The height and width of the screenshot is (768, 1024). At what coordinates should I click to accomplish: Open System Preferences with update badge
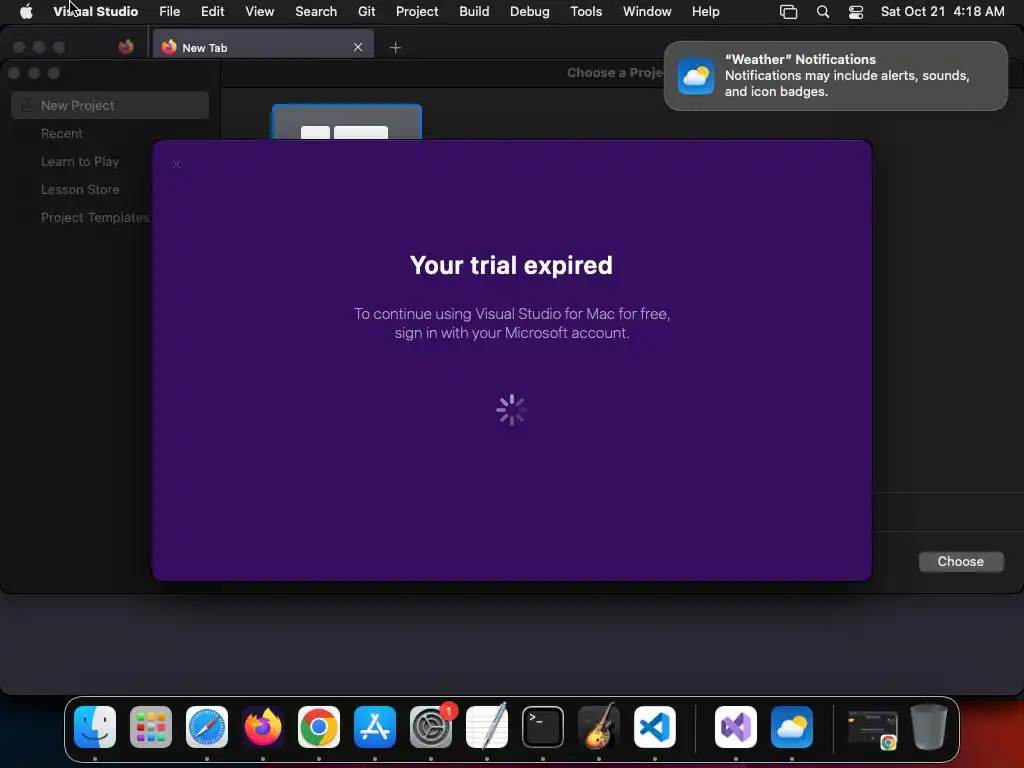pyautogui.click(x=431, y=727)
